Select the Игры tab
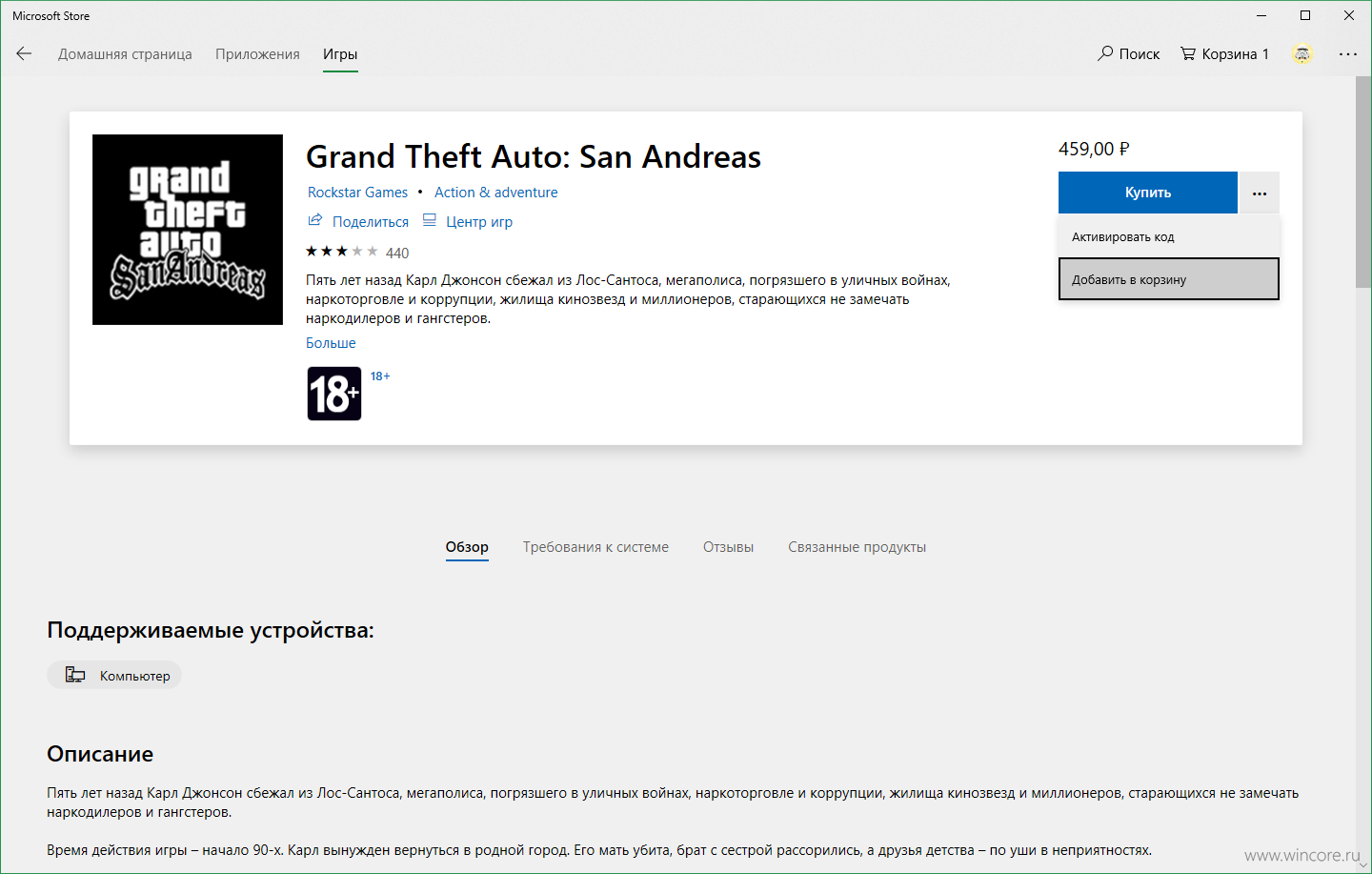 [340, 54]
